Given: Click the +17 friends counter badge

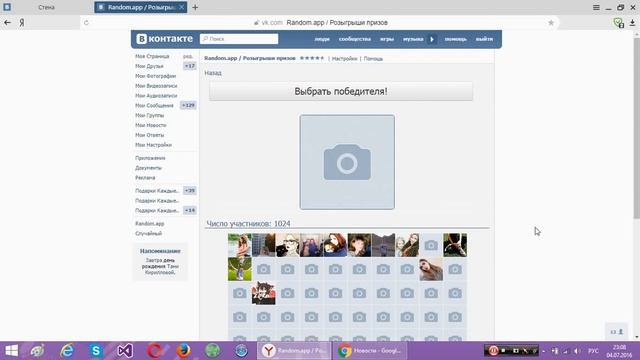Looking at the screenshot, I should point(189,66).
